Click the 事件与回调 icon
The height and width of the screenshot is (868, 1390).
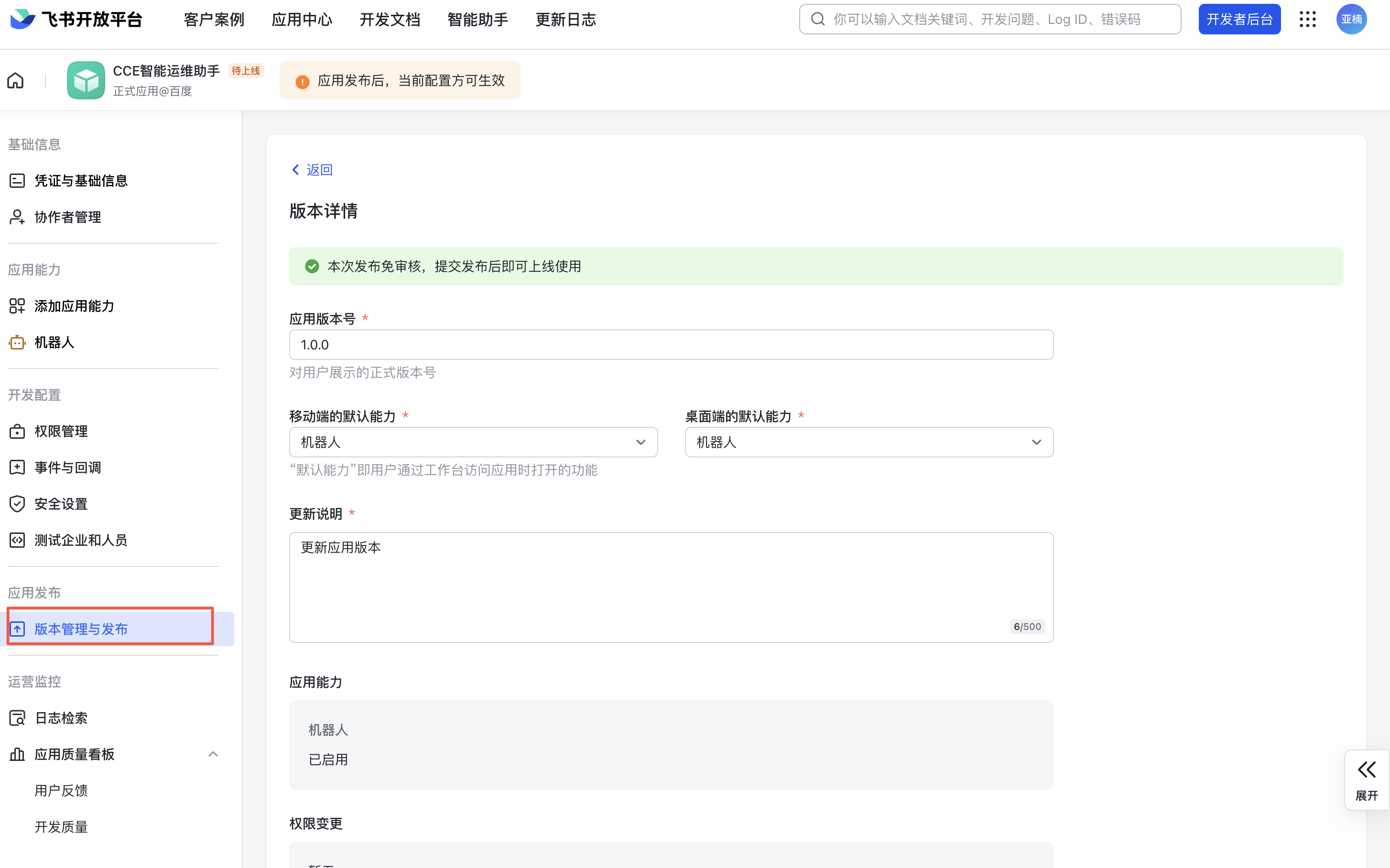17,467
